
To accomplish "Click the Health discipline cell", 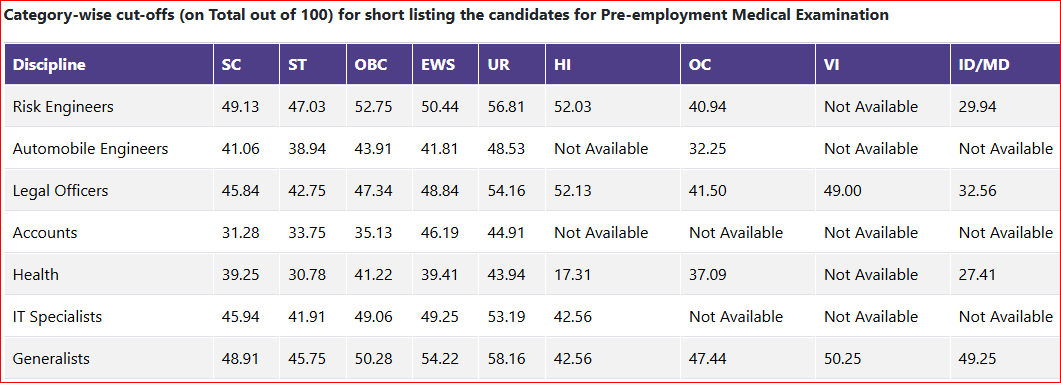I will click(x=36, y=275).
